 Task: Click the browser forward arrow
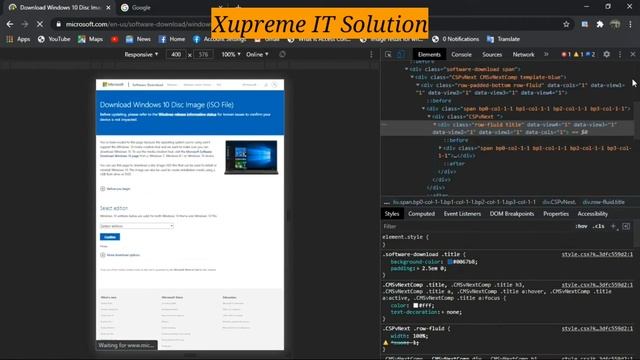(25, 24)
